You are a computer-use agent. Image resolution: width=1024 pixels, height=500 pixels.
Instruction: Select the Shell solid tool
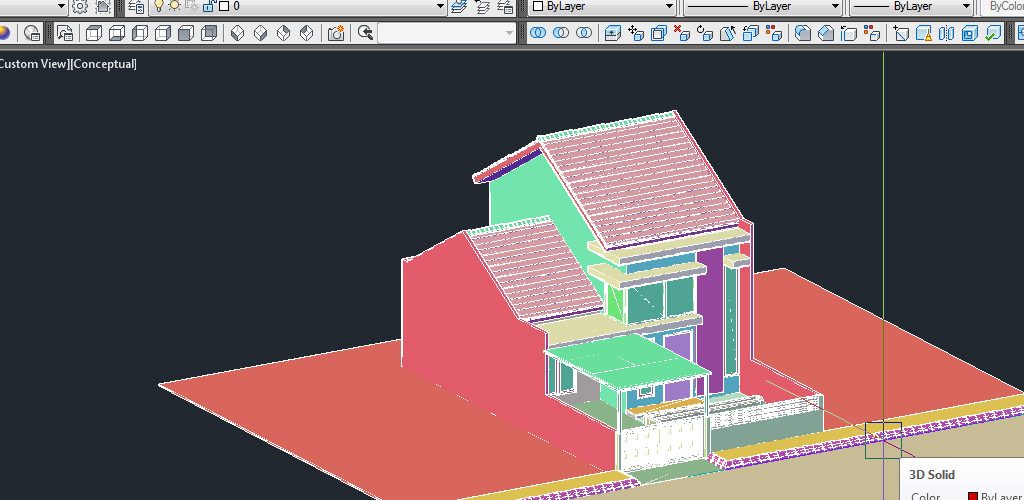coord(970,33)
